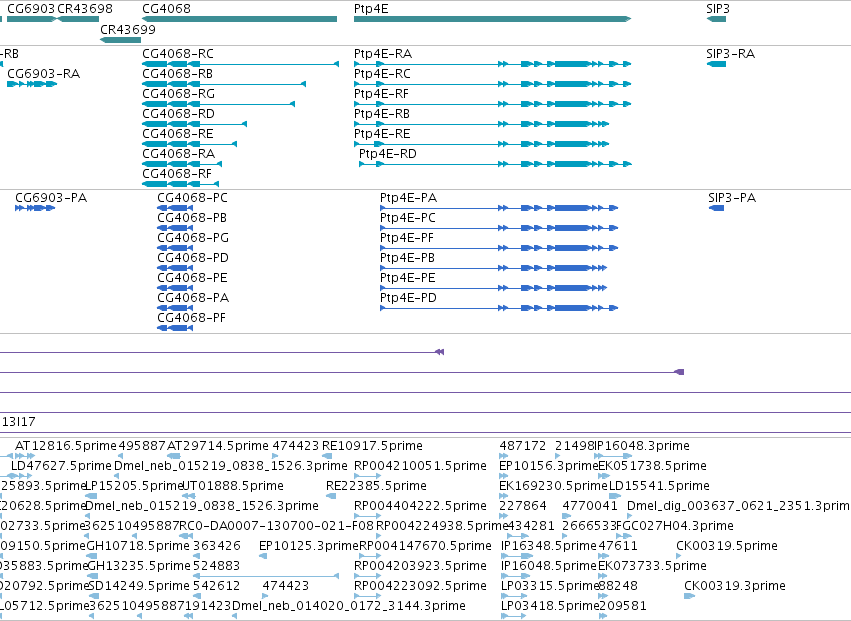Screen dimensions: 851x621
Task: Select the CG4068-PB protein label
Action: click(x=192, y=218)
